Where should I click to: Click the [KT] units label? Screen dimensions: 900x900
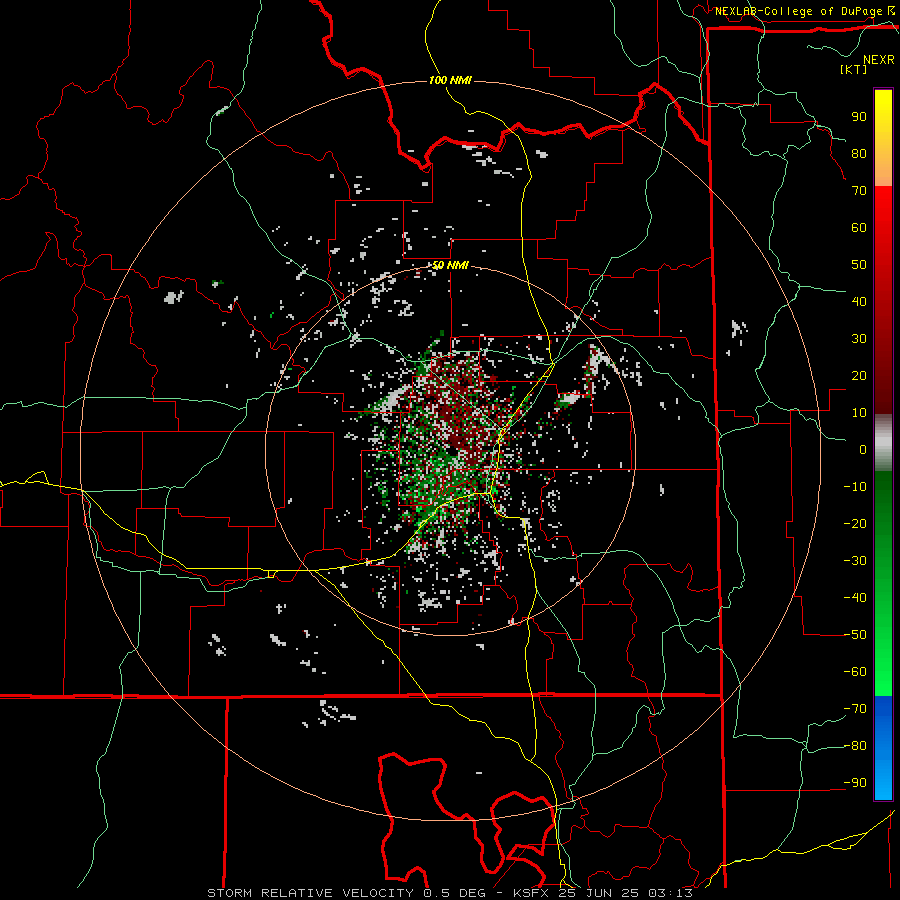[x=854, y=69]
